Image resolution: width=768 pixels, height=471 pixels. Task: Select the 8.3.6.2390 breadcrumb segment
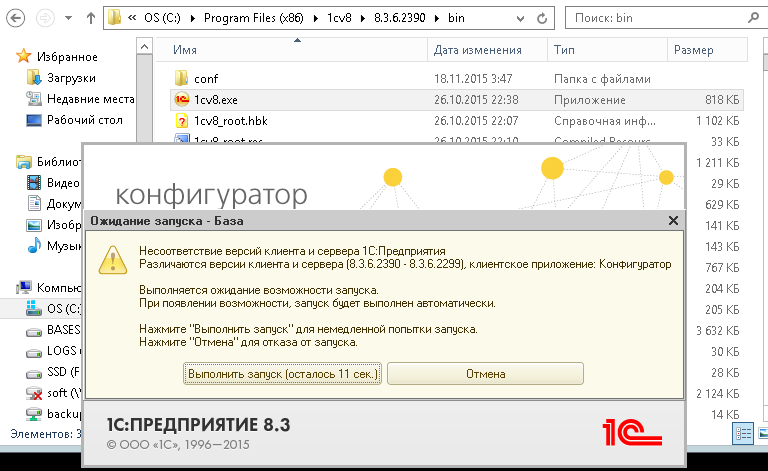400,18
